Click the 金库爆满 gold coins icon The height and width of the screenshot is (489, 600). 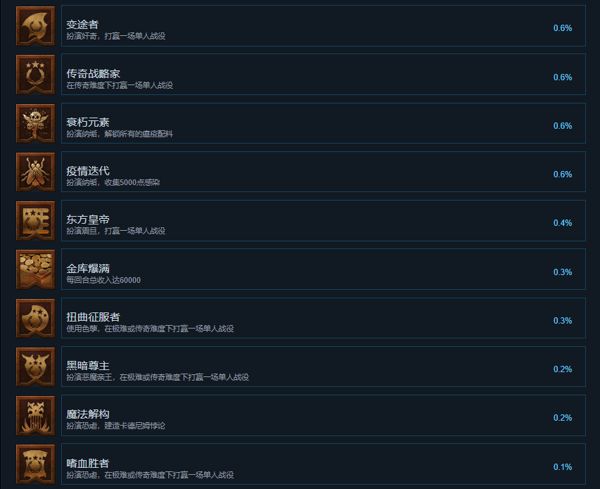click(x=36, y=269)
